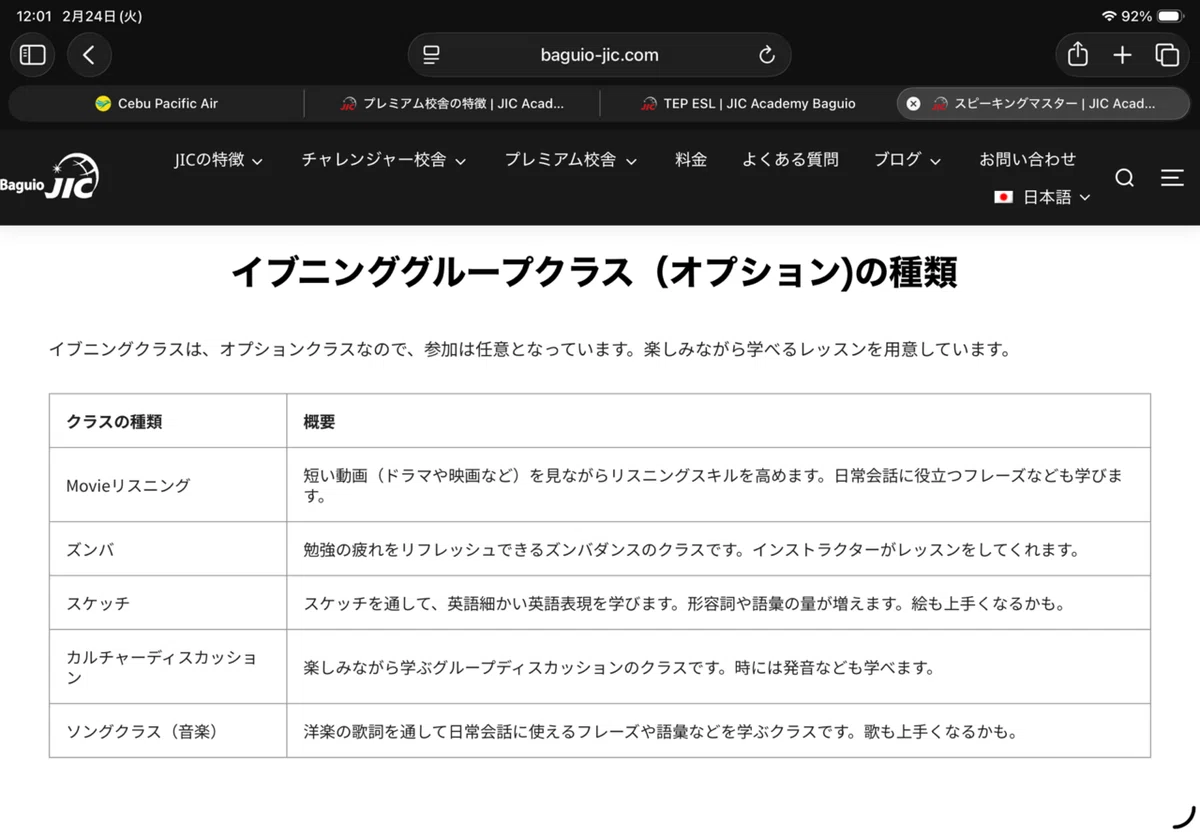The height and width of the screenshot is (833, 1200).
Task: Expand the ブログ menu
Action: pos(907,160)
